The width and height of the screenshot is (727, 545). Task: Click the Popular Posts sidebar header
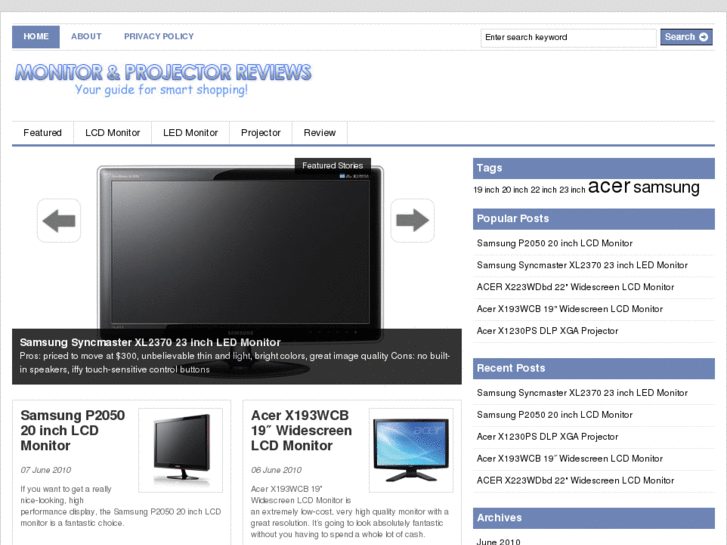593,218
